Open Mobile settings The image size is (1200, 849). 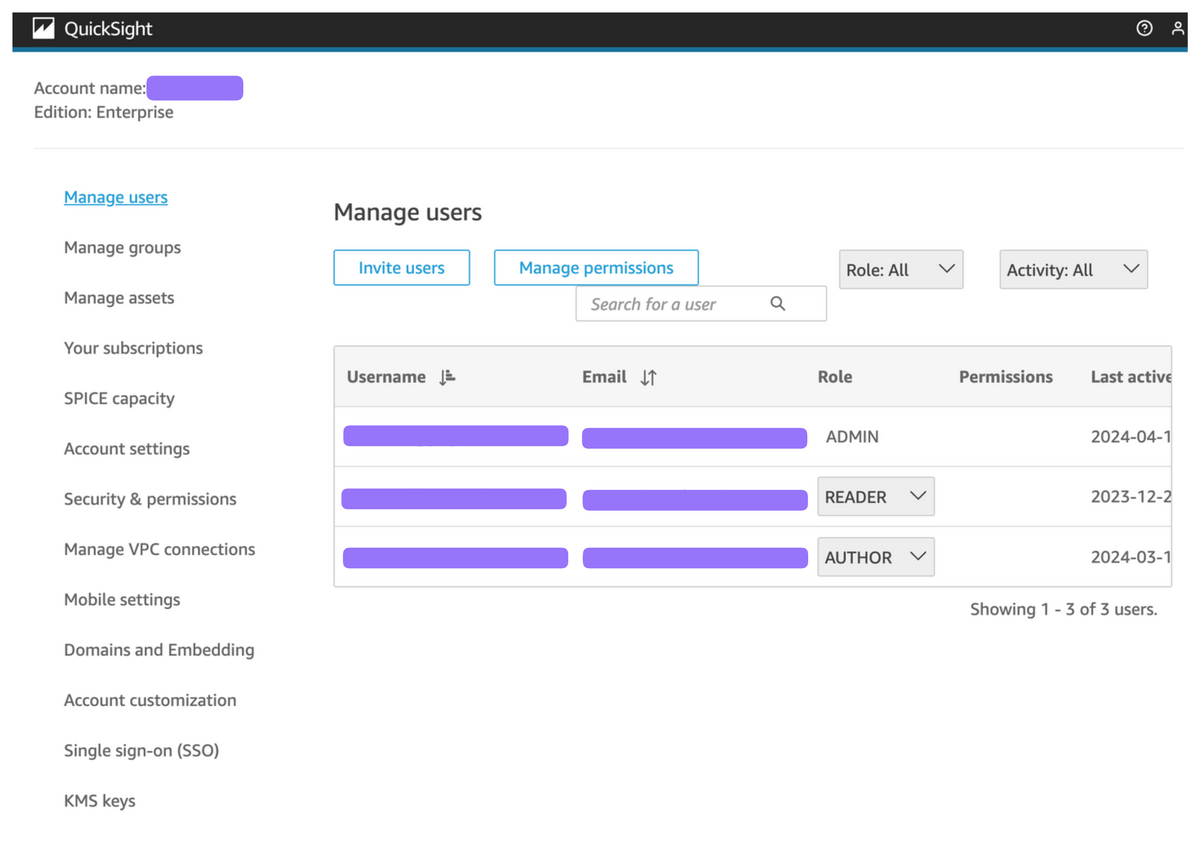[x=122, y=600]
